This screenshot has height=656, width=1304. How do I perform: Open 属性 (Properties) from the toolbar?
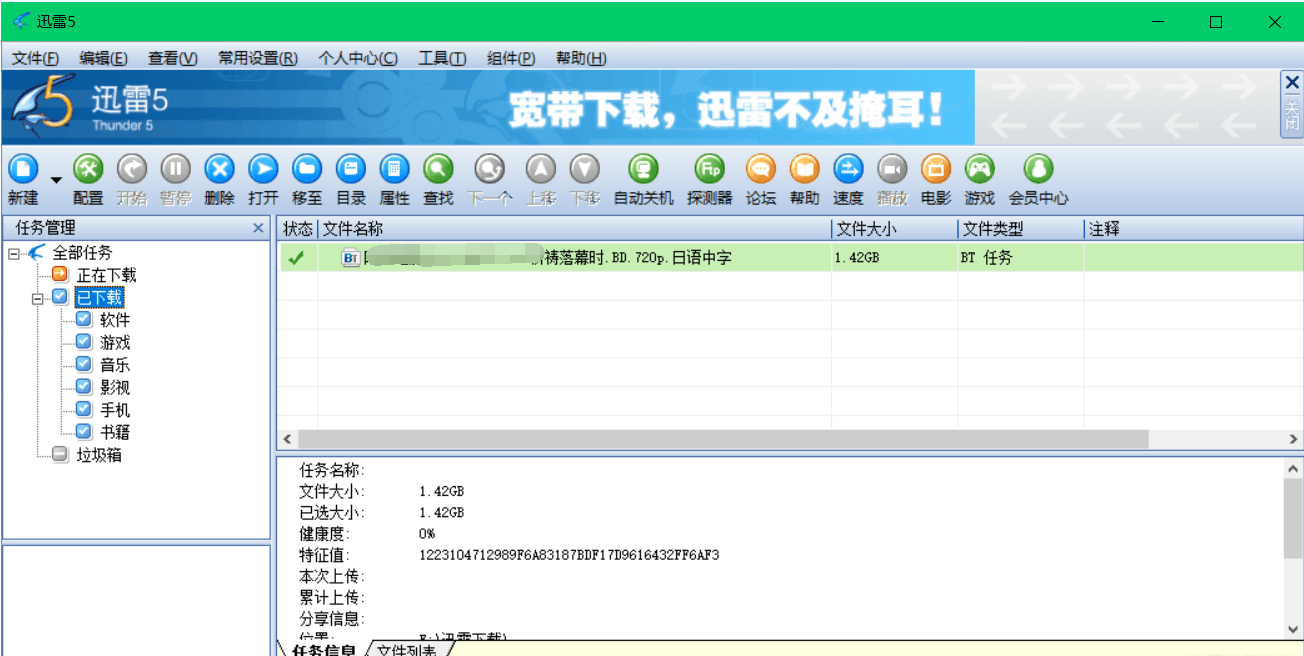point(395,169)
